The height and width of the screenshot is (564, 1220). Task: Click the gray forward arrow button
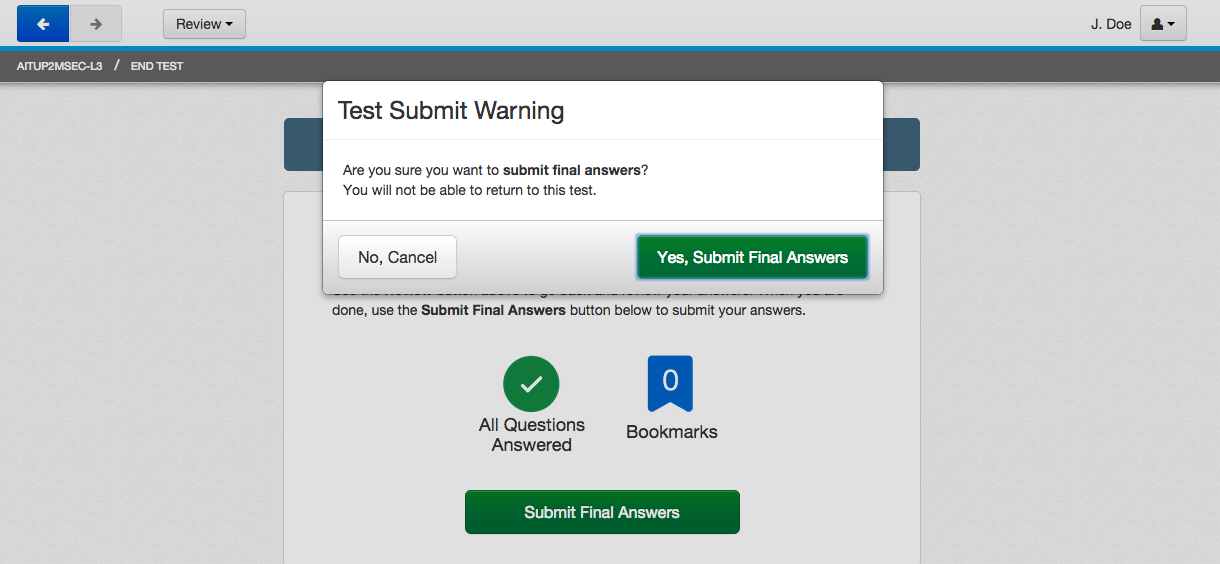coord(96,24)
